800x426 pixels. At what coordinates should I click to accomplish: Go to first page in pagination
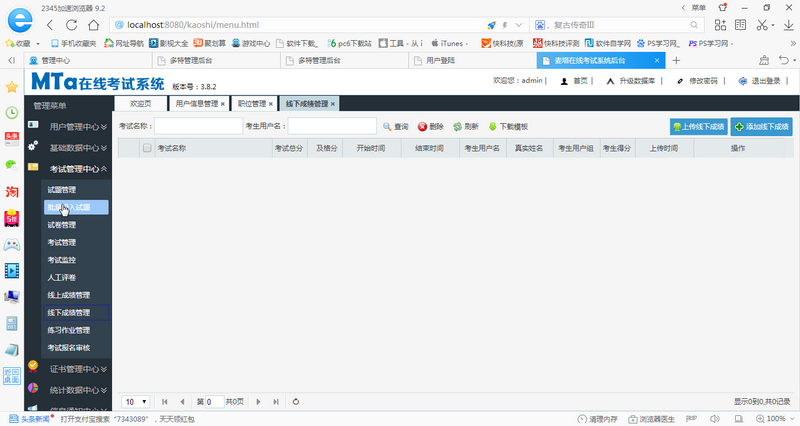(x=165, y=402)
